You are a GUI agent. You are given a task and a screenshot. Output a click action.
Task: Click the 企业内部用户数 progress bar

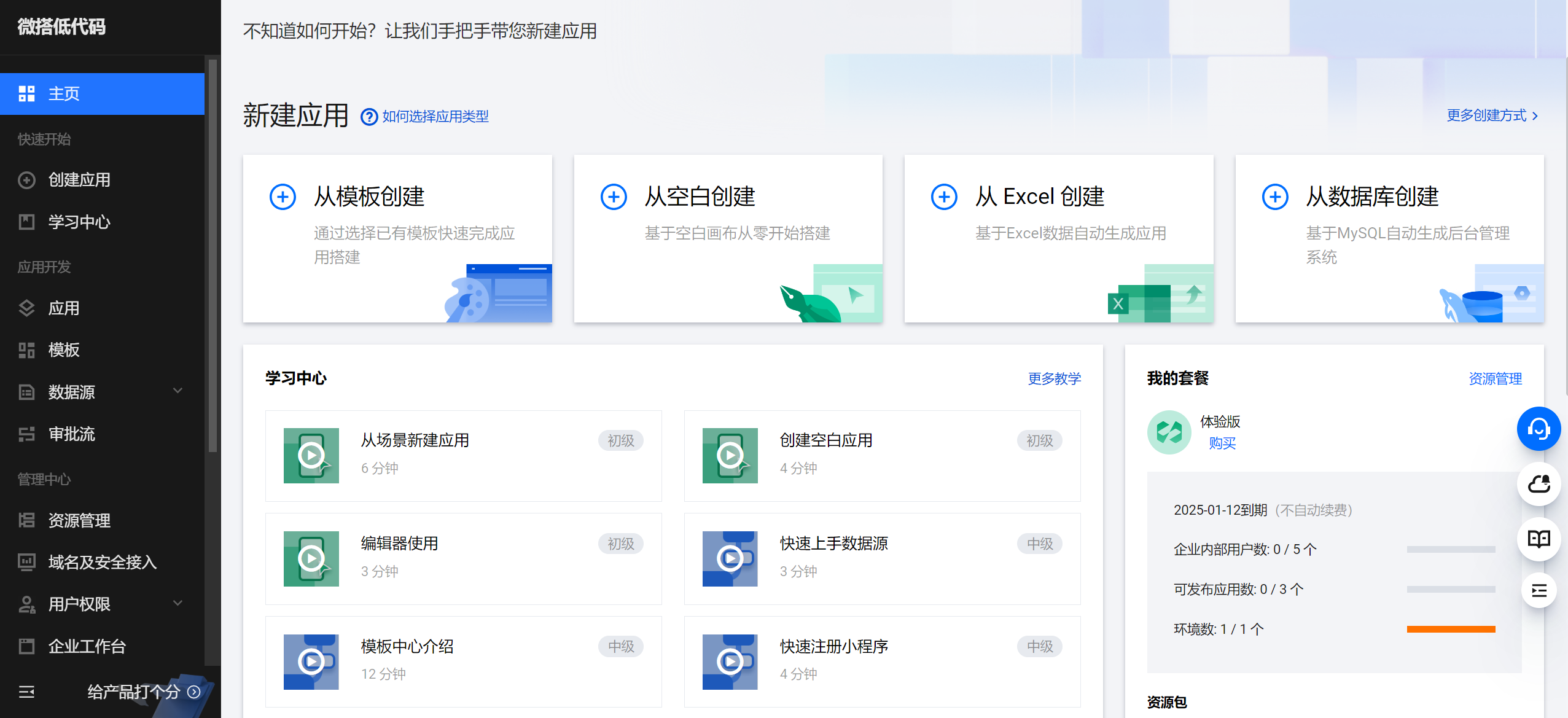tap(1451, 549)
